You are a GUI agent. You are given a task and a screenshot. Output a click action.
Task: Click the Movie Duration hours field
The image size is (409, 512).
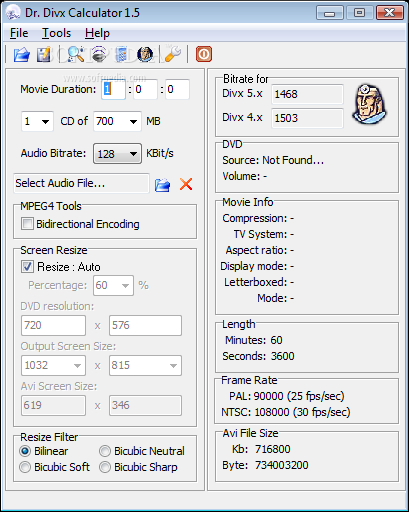click(114, 89)
